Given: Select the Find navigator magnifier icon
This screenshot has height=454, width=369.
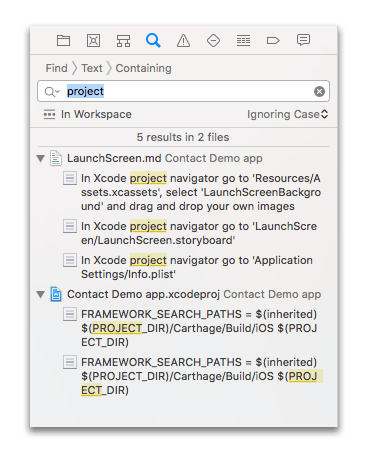Looking at the screenshot, I should (x=153, y=41).
